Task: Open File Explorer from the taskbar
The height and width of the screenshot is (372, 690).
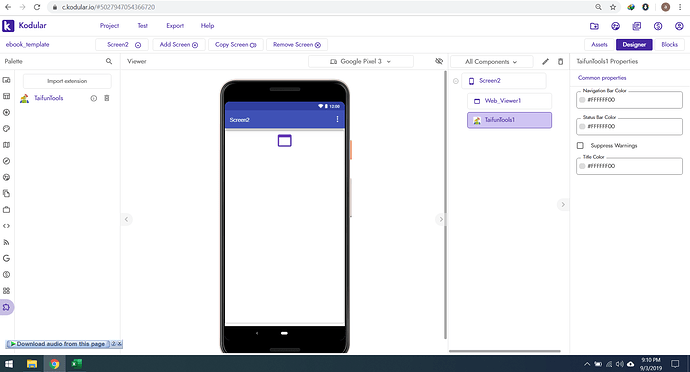Action: [x=32, y=364]
